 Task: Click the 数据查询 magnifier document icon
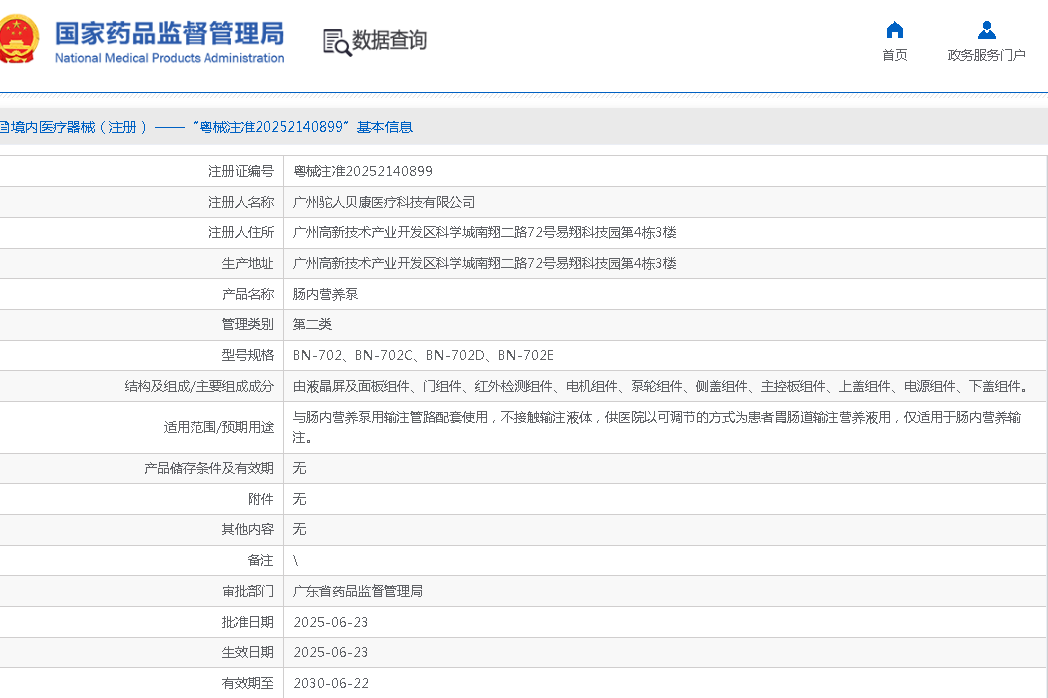coord(337,42)
